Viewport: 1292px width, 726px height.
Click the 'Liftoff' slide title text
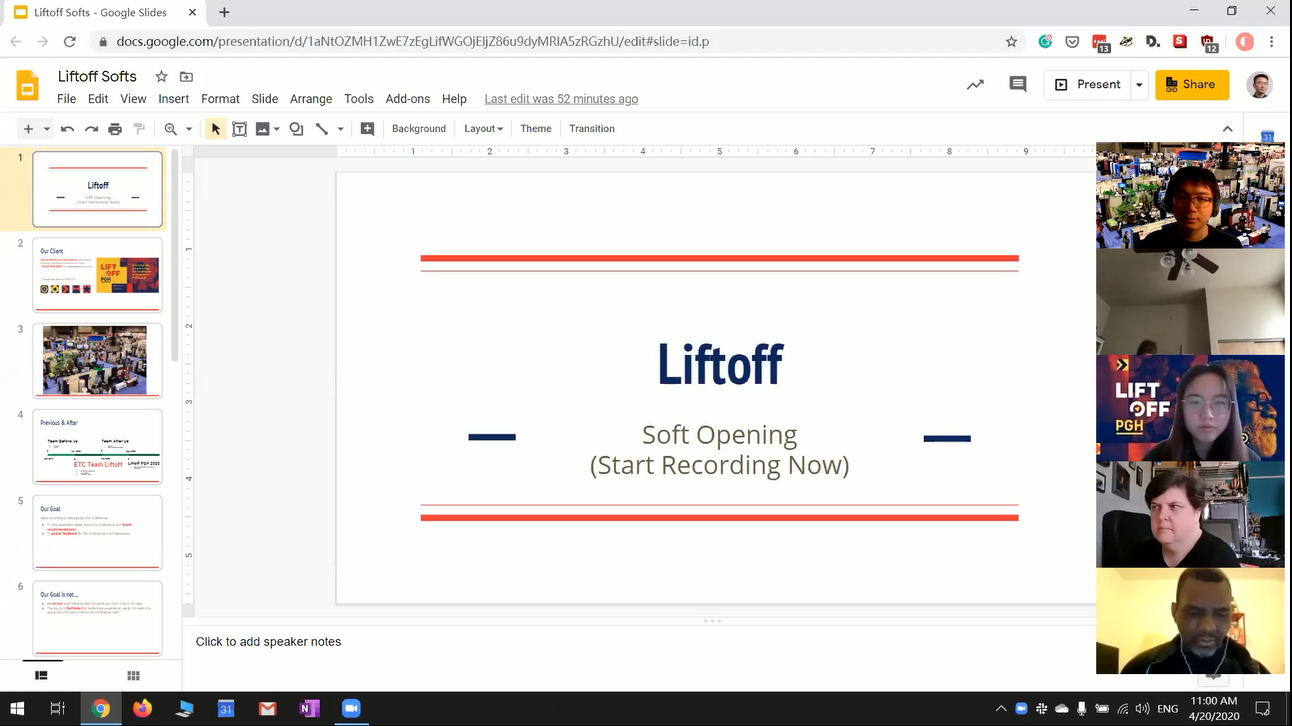pos(719,364)
